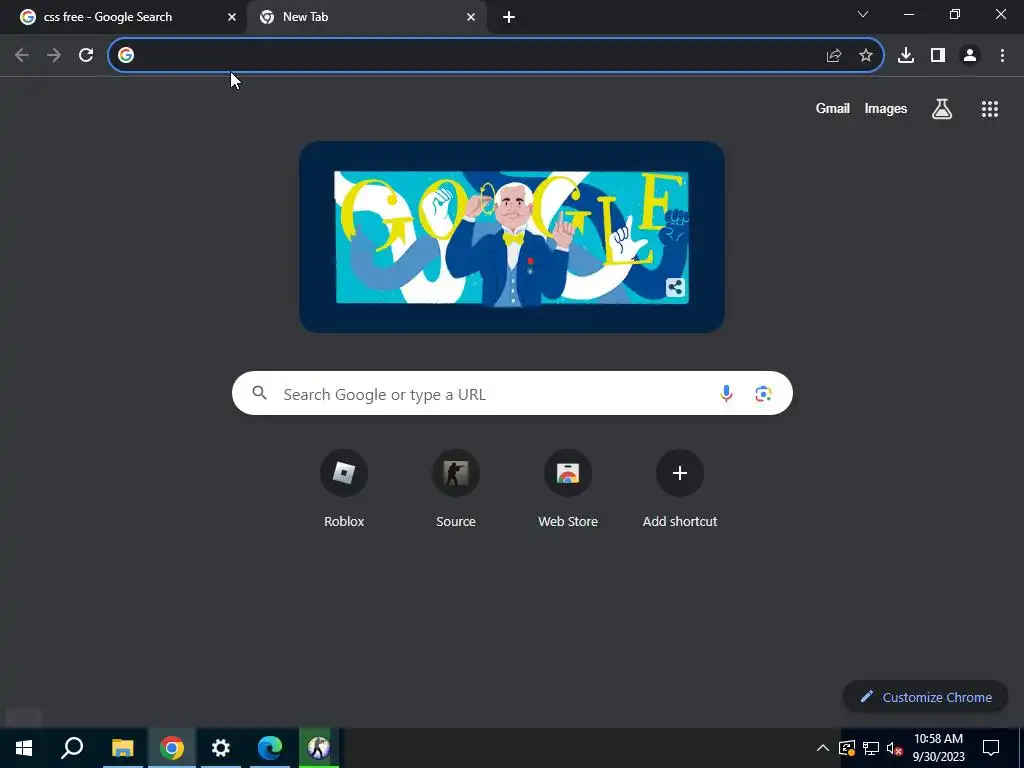The height and width of the screenshot is (768, 1024).
Task: Open File Explorer from the taskbar
Action: 122,748
